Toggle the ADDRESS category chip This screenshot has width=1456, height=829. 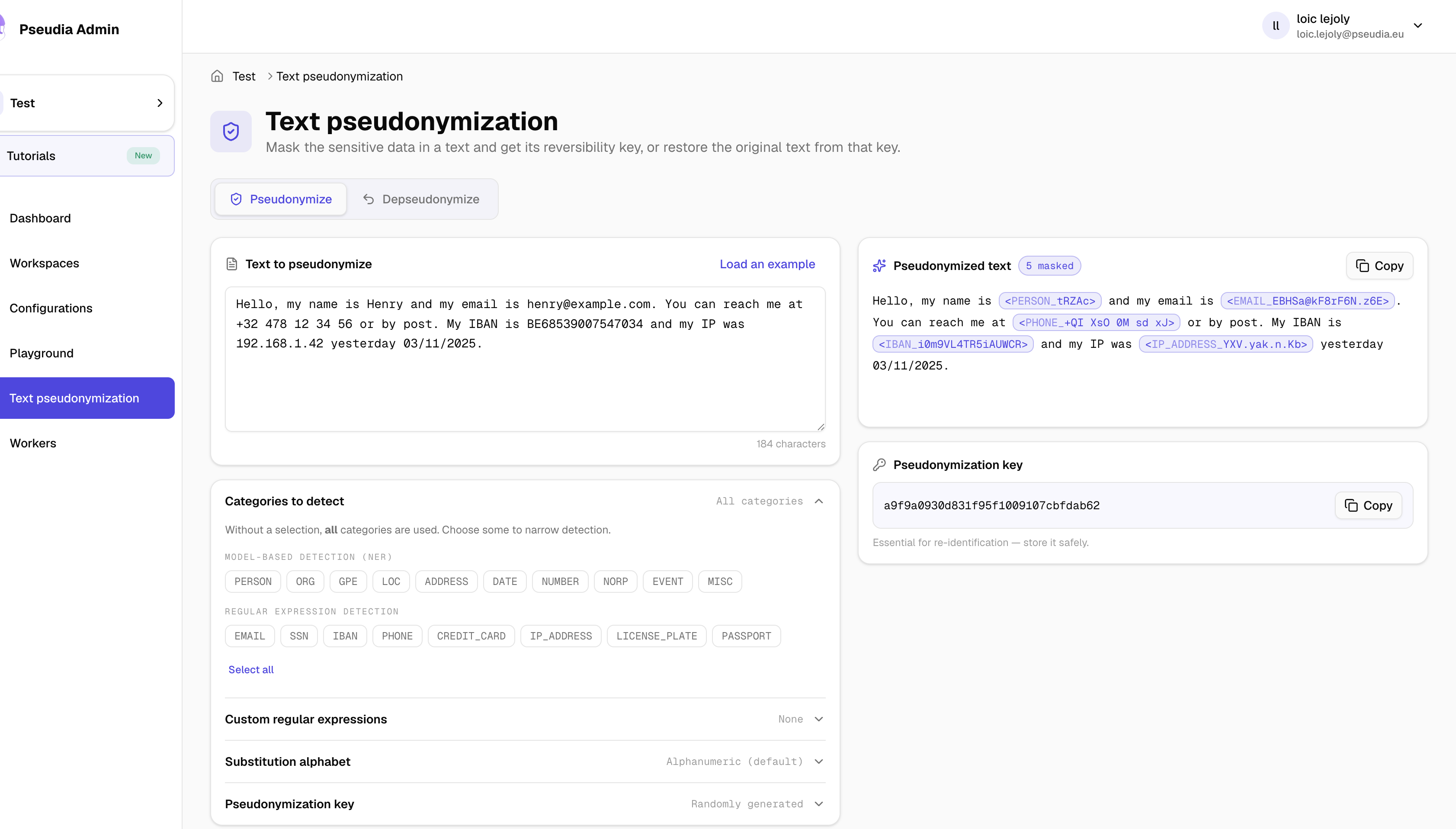pos(446,582)
